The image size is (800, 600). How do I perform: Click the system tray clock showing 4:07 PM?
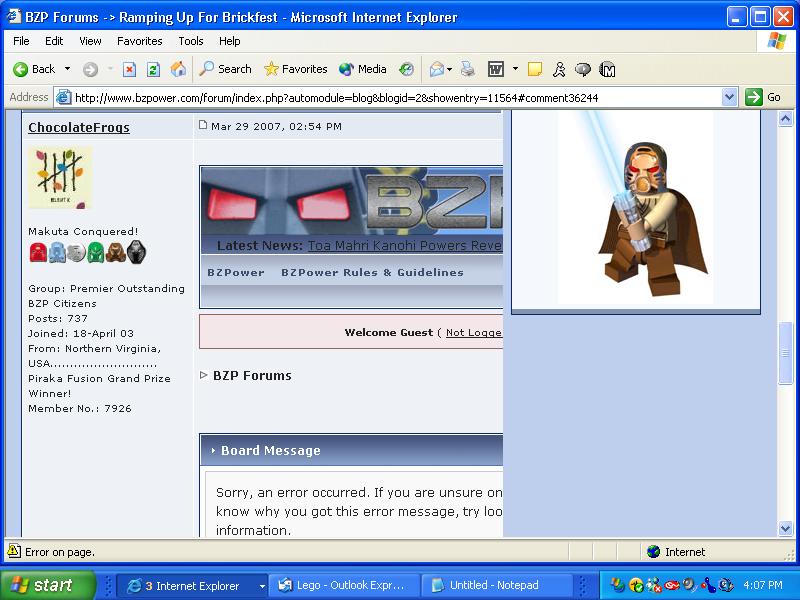tap(763, 585)
